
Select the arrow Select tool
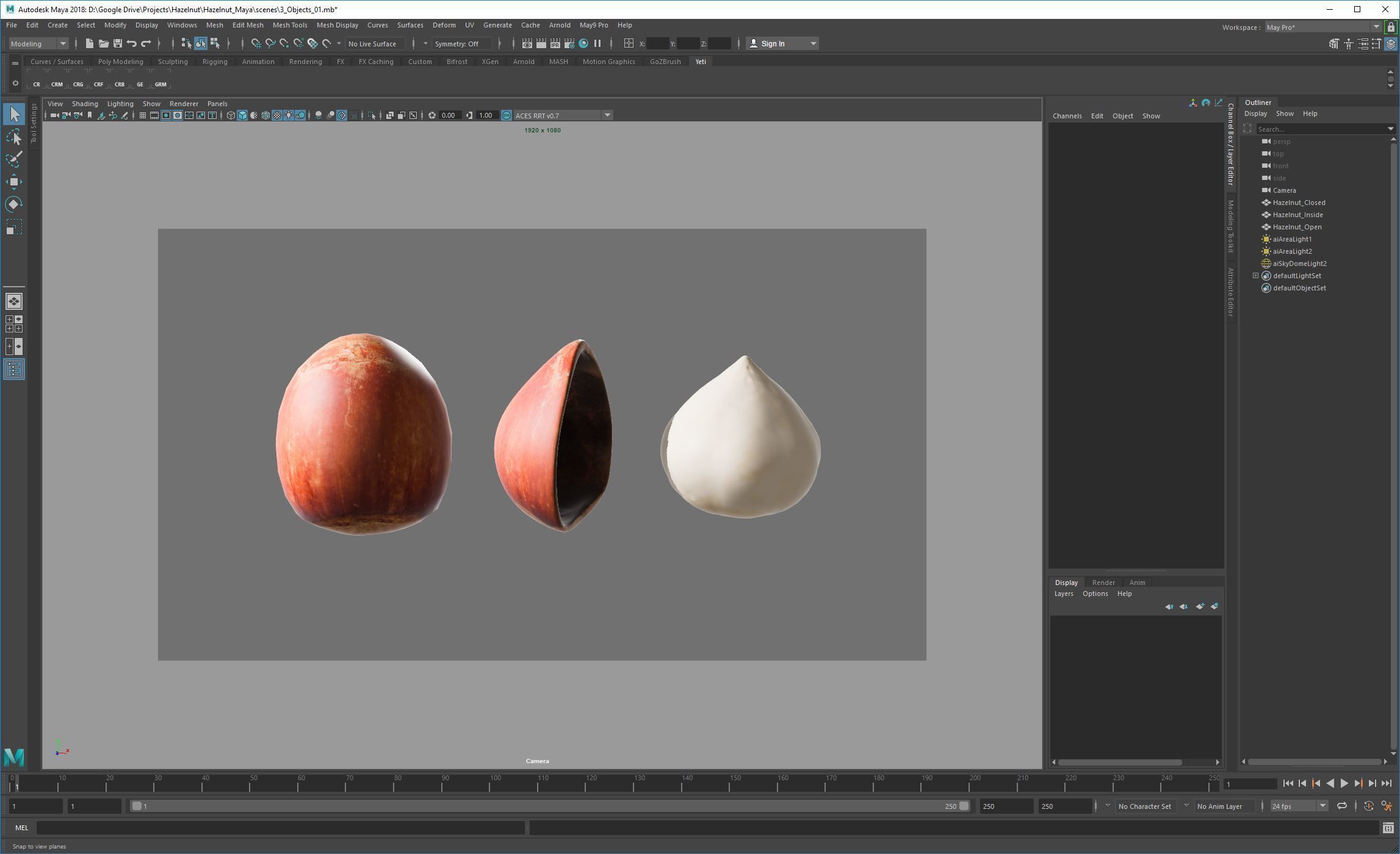[14, 114]
